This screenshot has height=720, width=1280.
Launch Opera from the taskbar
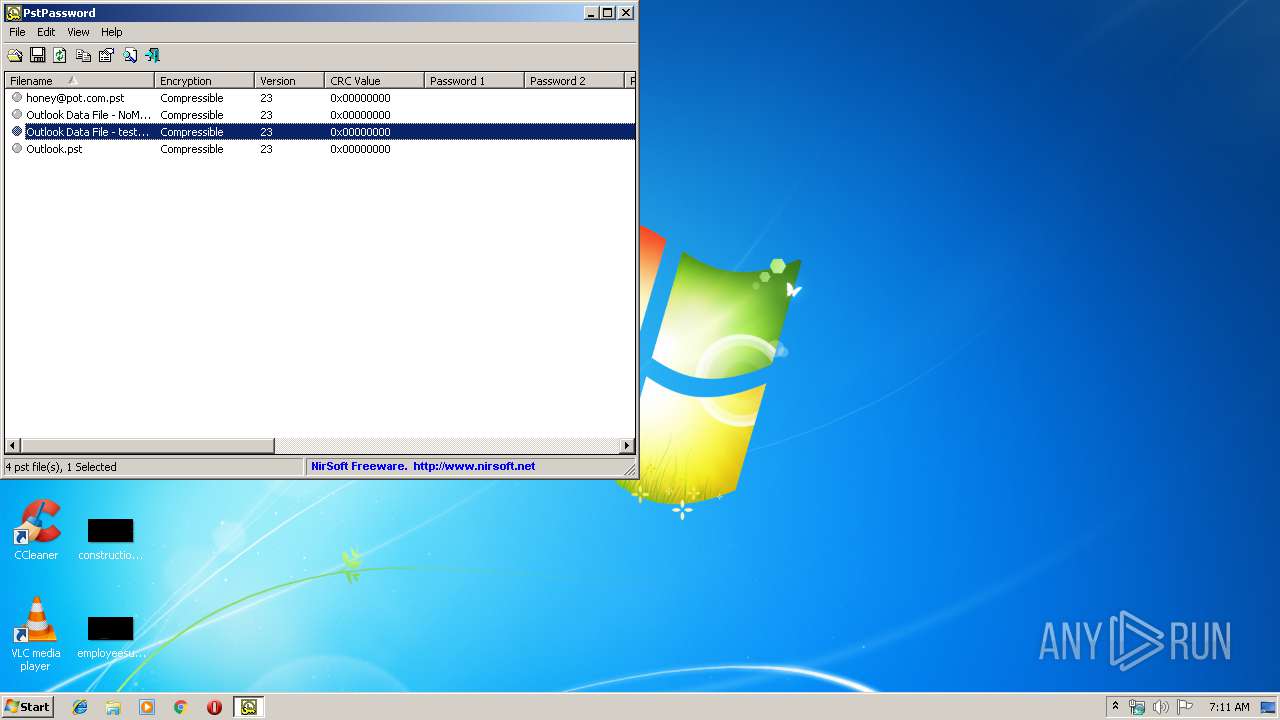214,707
